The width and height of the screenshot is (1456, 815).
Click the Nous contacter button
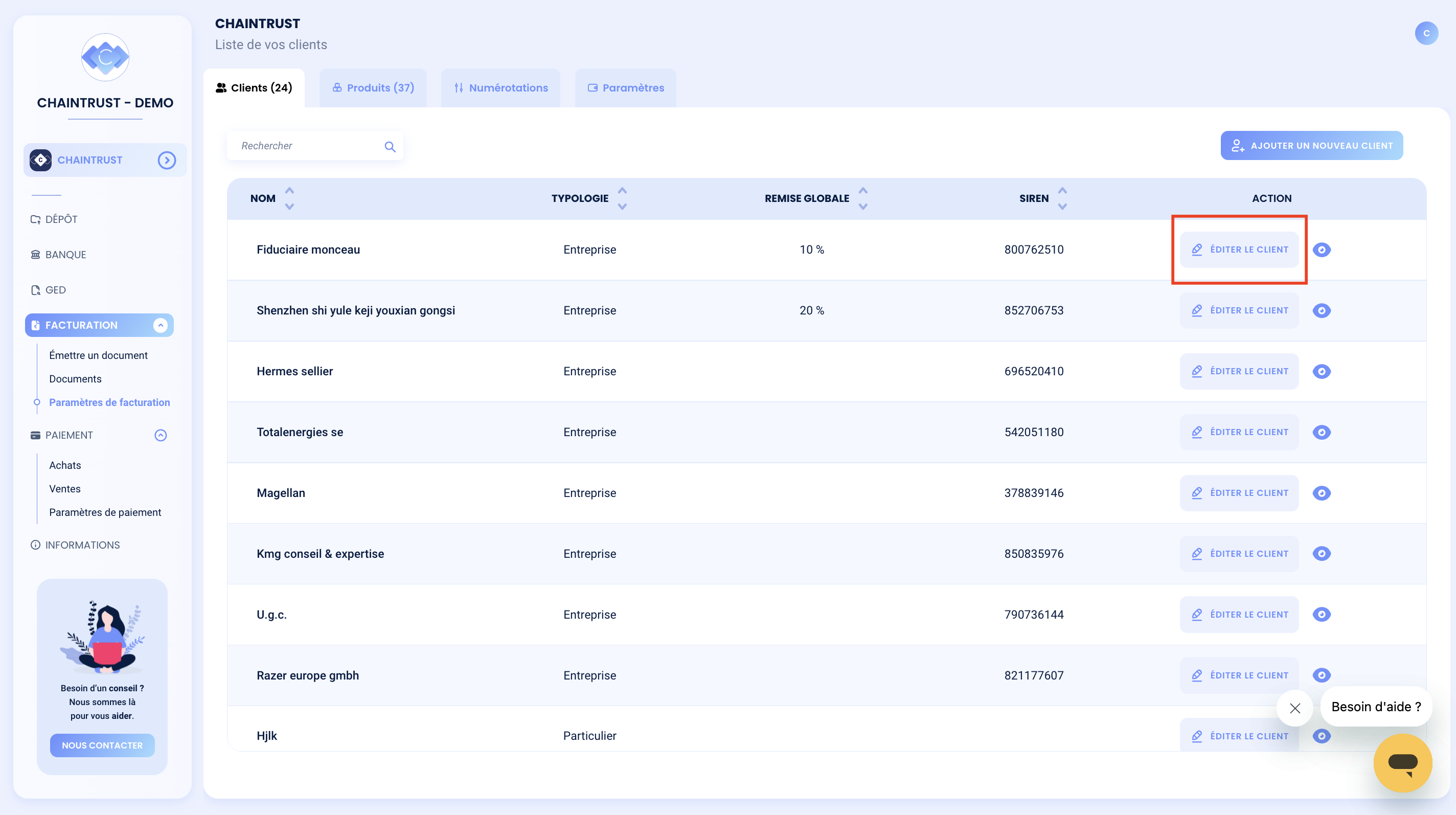[x=102, y=745]
